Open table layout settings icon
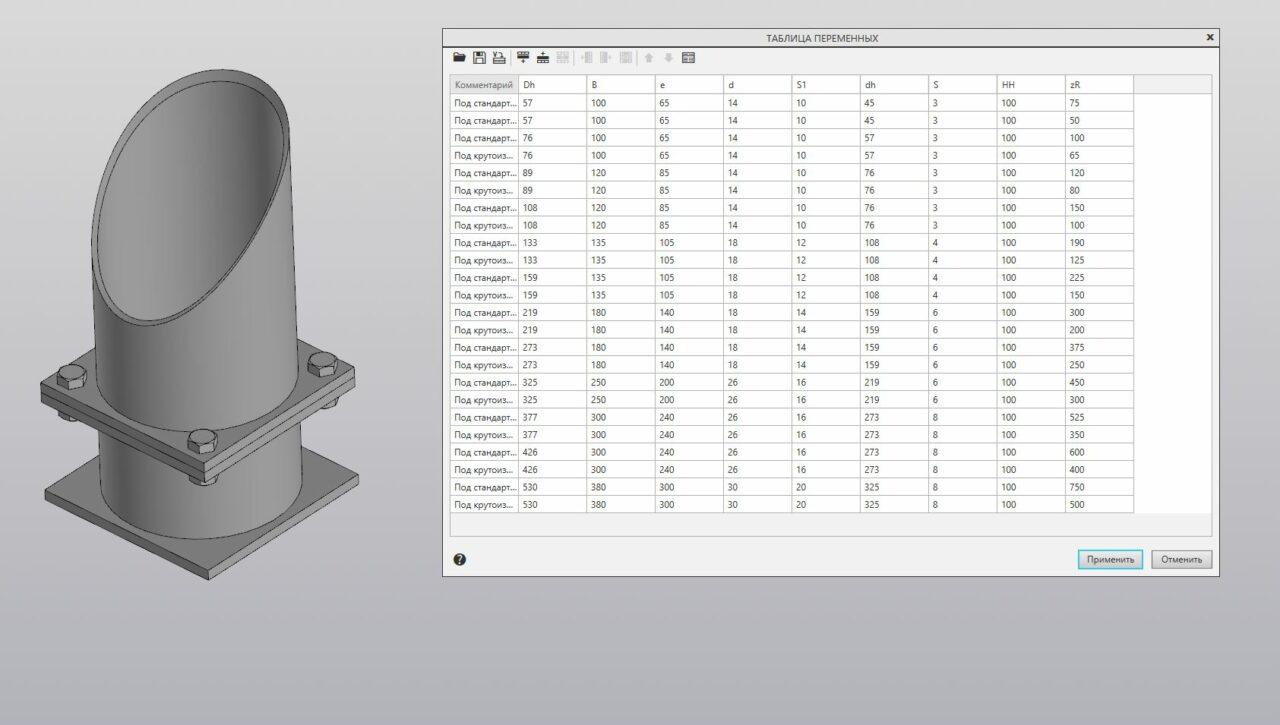The width and height of the screenshot is (1280, 725). point(688,58)
